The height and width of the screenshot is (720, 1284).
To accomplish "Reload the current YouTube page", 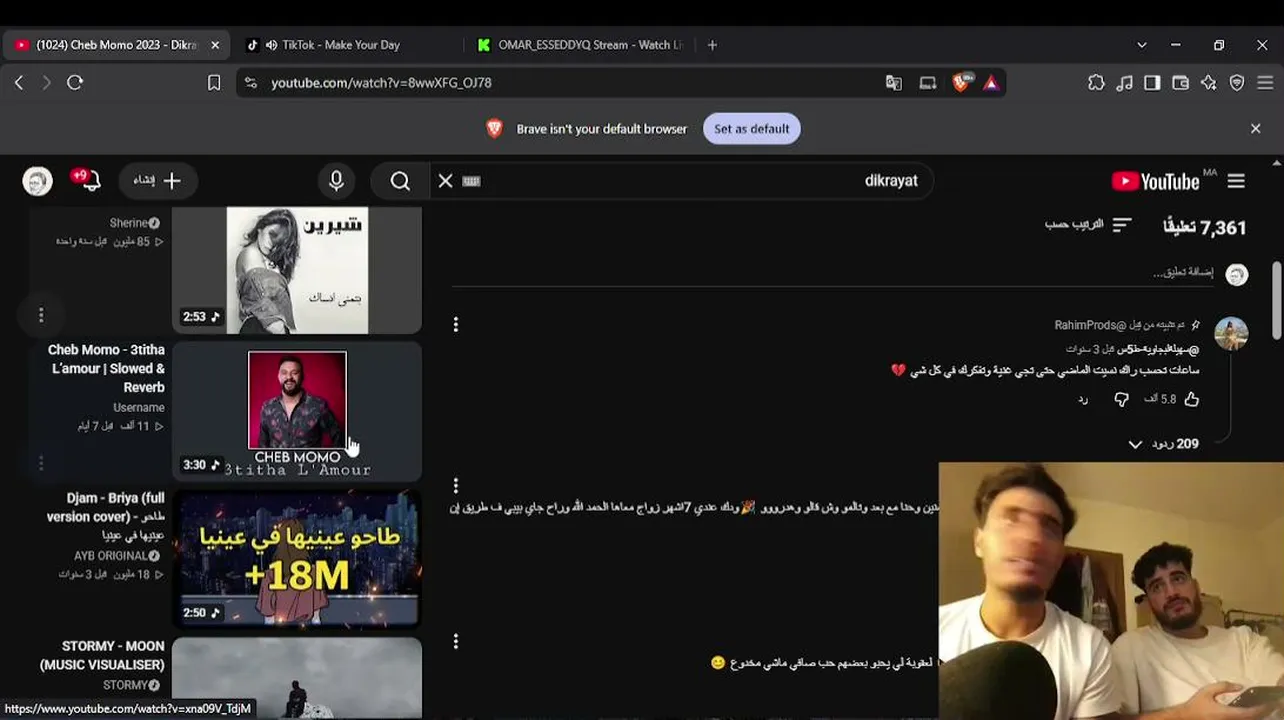I will point(75,83).
